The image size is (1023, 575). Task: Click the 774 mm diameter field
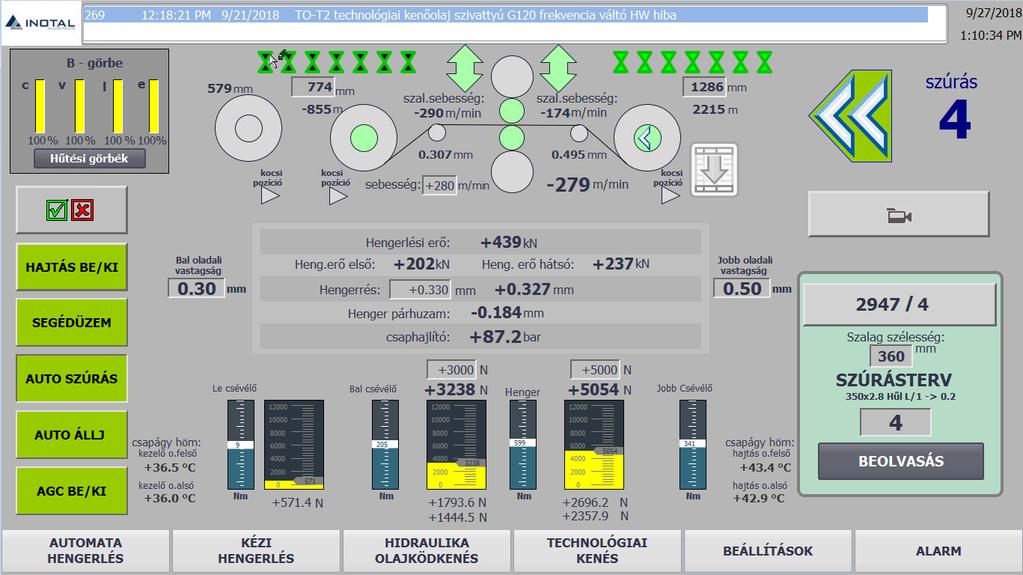[313, 87]
